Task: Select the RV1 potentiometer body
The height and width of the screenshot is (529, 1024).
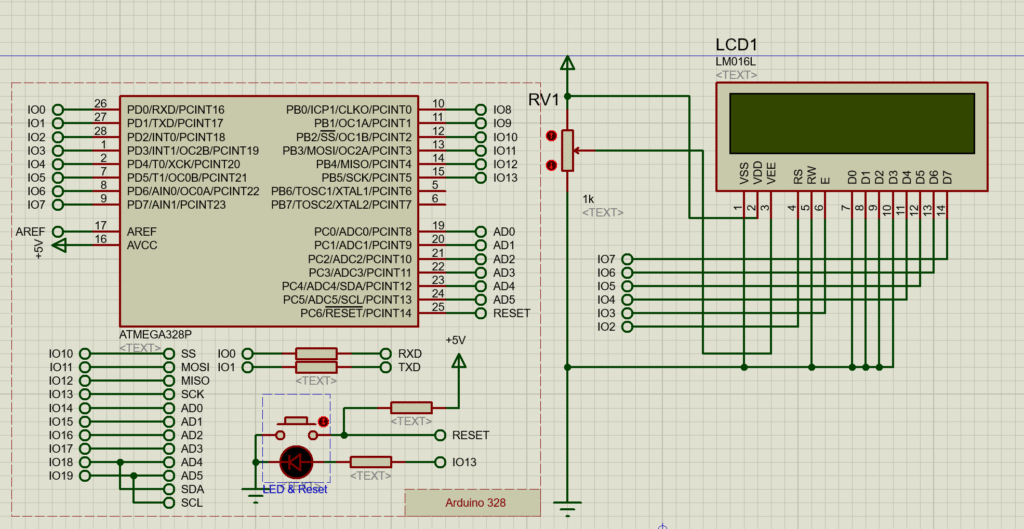Action: pyautogui.click(x=568, y=150)
